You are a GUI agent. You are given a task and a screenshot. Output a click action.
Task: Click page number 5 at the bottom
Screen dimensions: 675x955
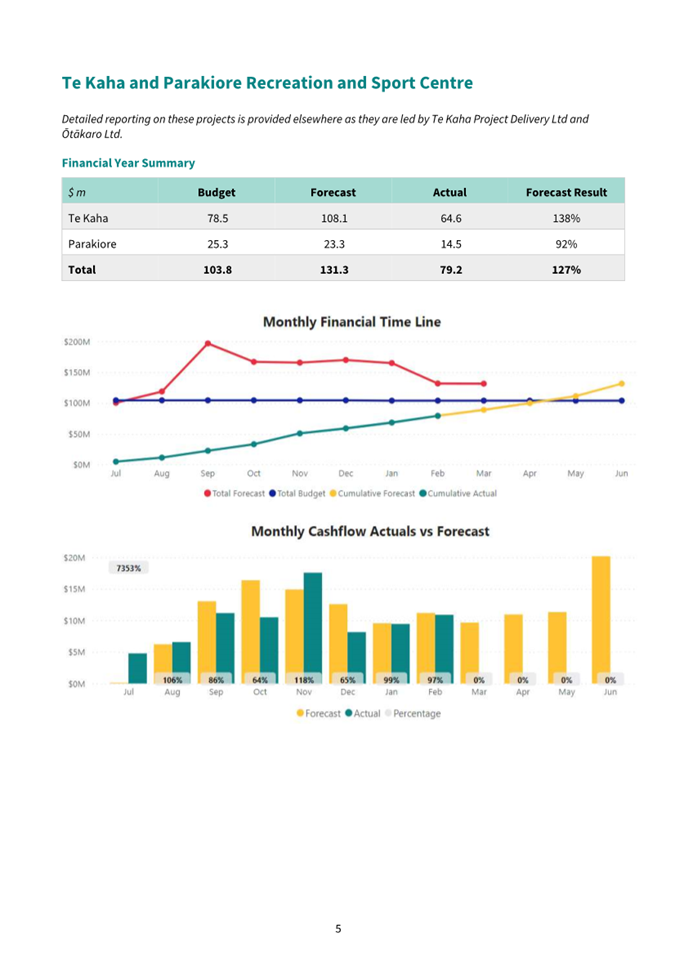click(338, 929)
